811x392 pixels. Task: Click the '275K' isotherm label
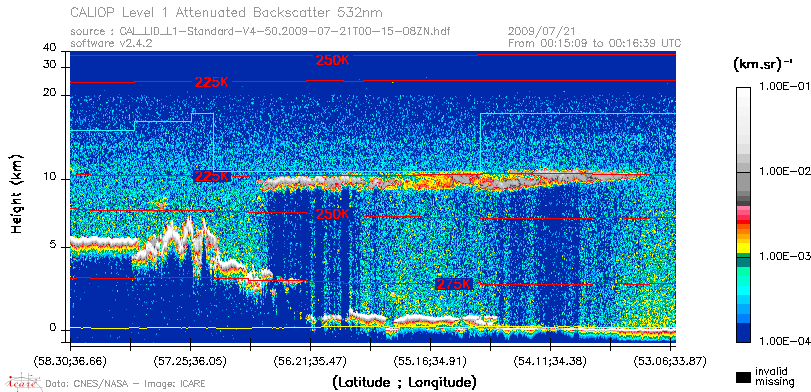tap(455, 284)
